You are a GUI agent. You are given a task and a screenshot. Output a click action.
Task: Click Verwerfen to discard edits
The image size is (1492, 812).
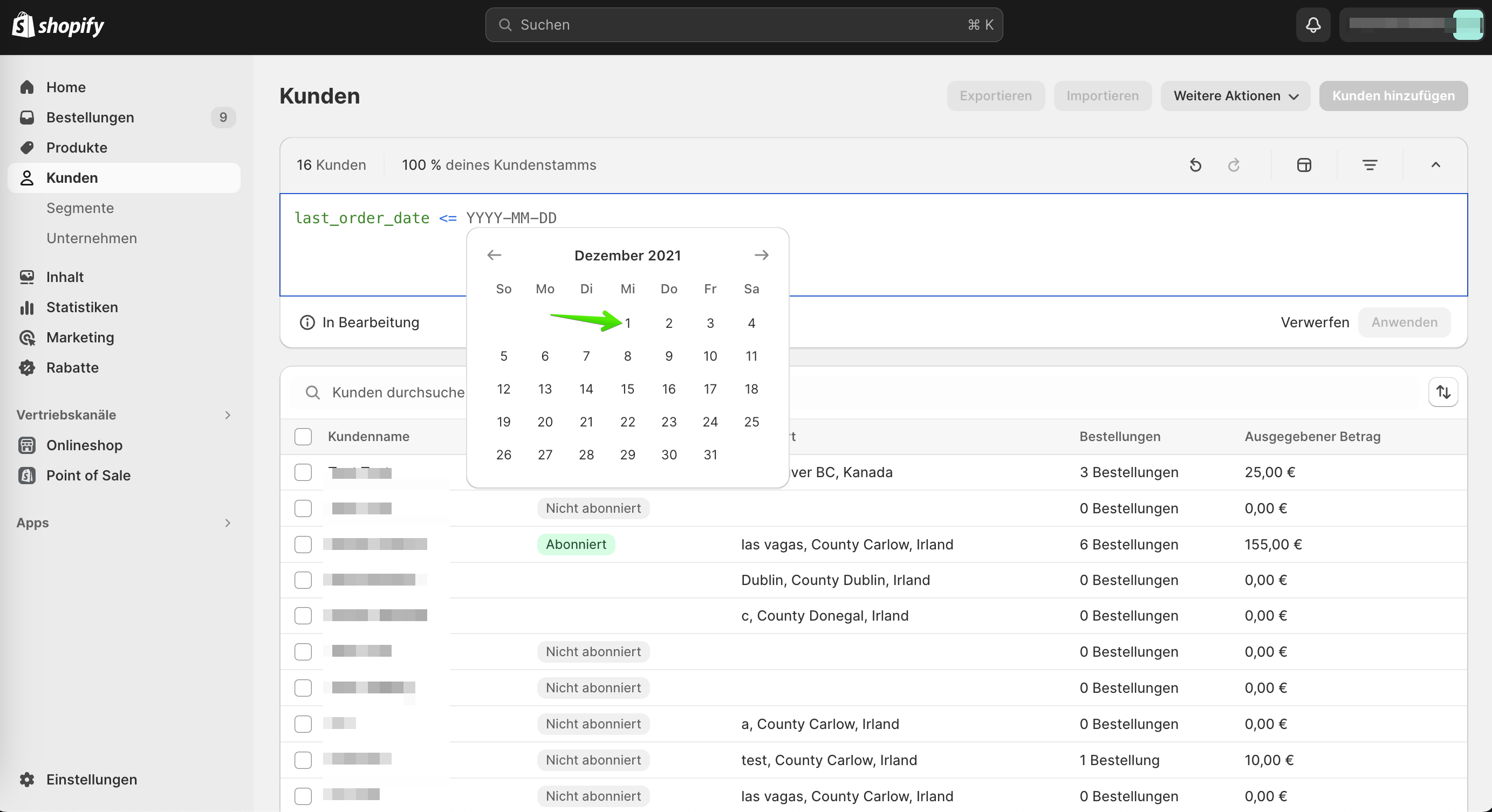pos(1314,322)
